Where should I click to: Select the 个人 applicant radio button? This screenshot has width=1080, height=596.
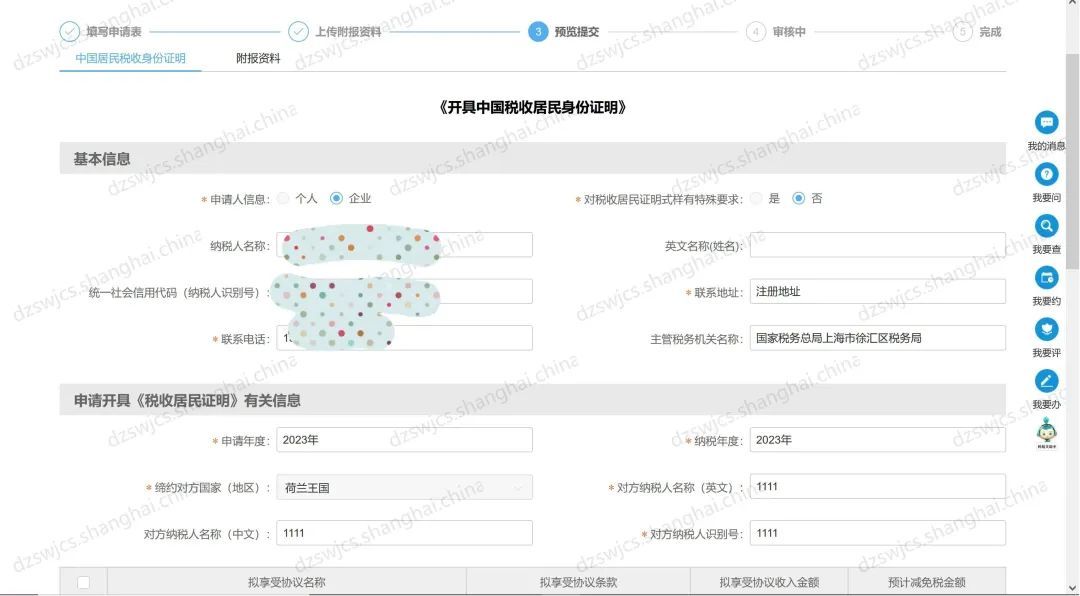283,198
